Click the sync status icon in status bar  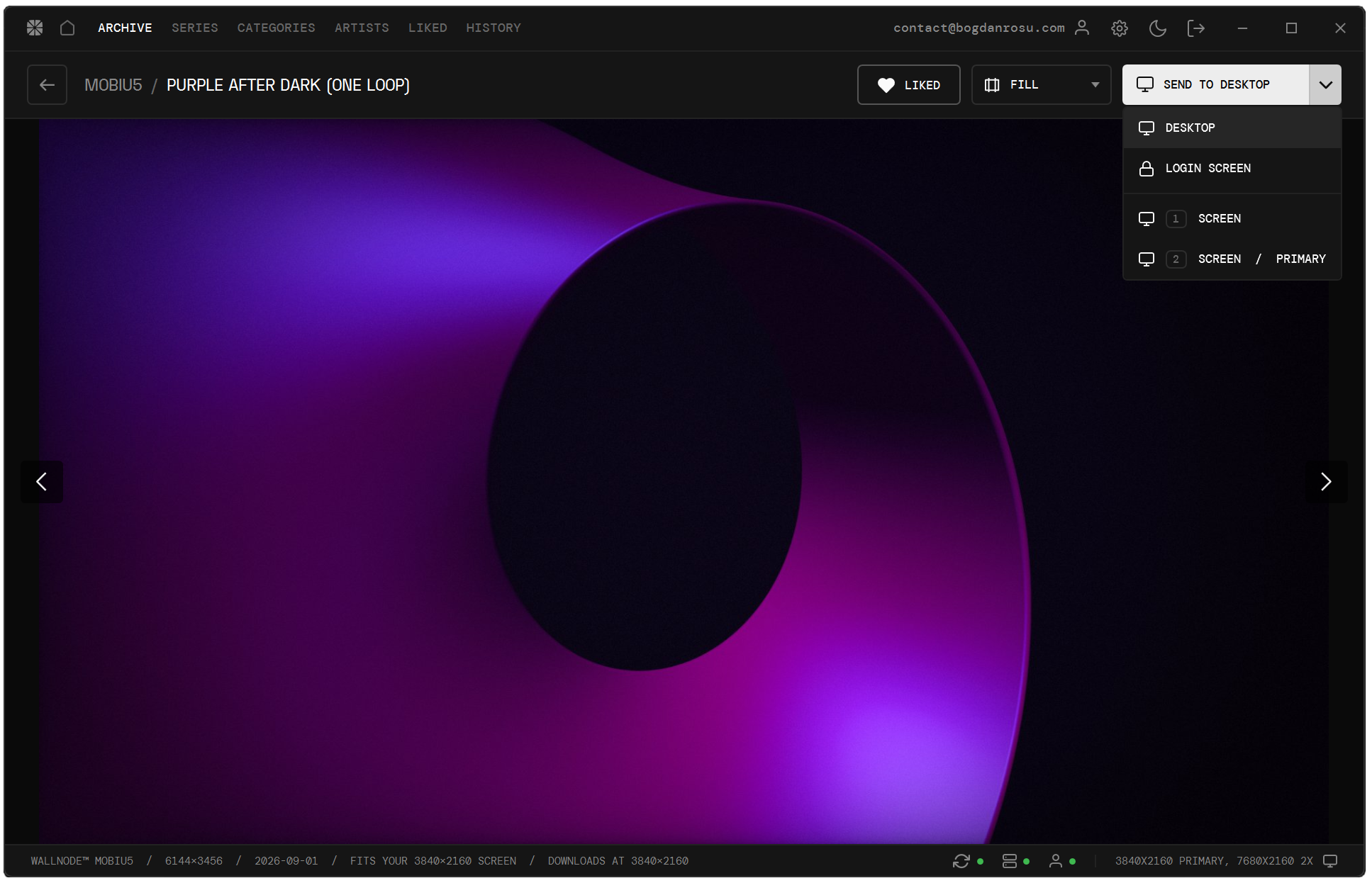[961, 861]
